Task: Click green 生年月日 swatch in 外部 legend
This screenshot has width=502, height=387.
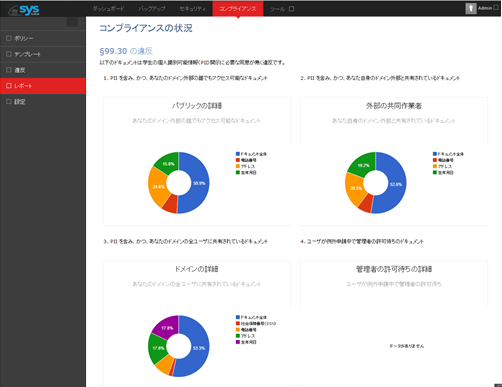Action: 435,172
